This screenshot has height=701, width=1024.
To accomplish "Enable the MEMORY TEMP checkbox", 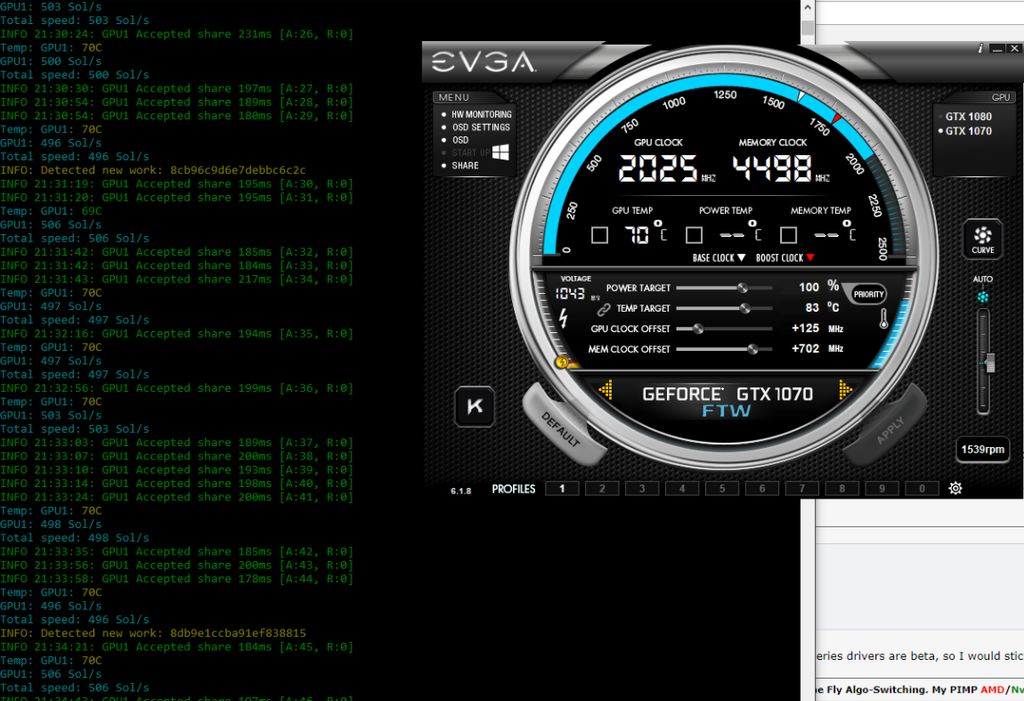I will [x=789, y=235].
